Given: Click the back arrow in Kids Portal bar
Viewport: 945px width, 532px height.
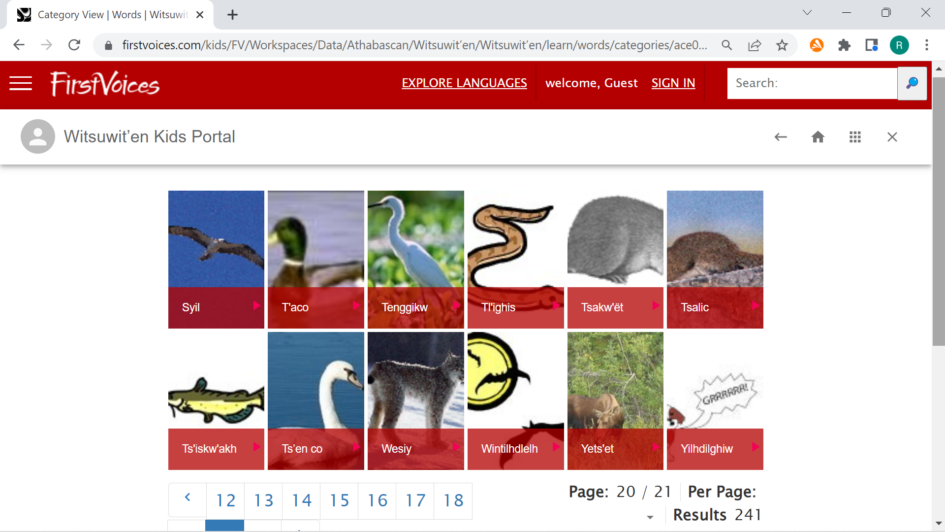Looking at the screenshot, I should coord(781,137).
